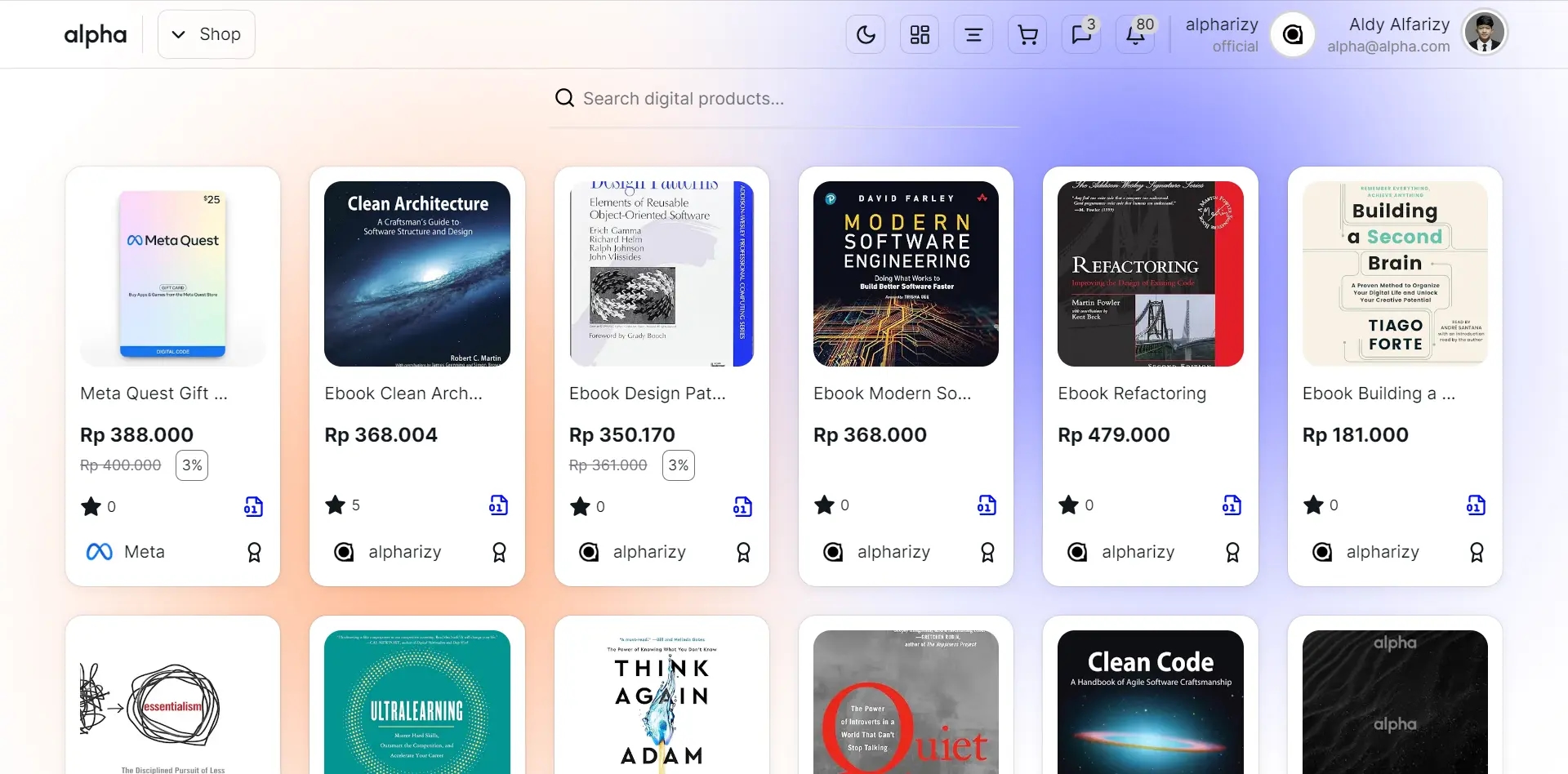Open alpharizy seller on Clean Architecture card
Viewport: 1568px width, 774px height.
388,552
